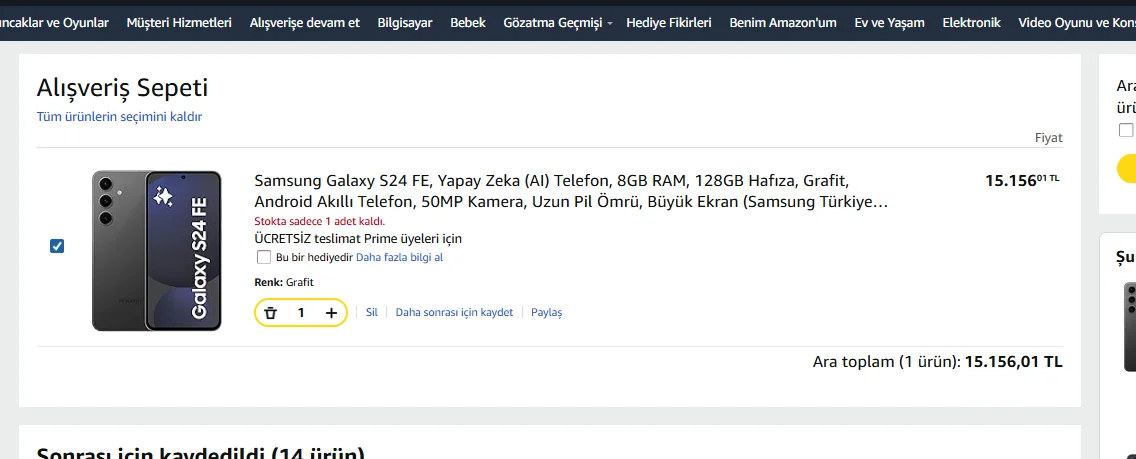Screen dimensions: 1136x459
Task: Click the 'Renk: Grafit' text
Action: pos(284,282)
